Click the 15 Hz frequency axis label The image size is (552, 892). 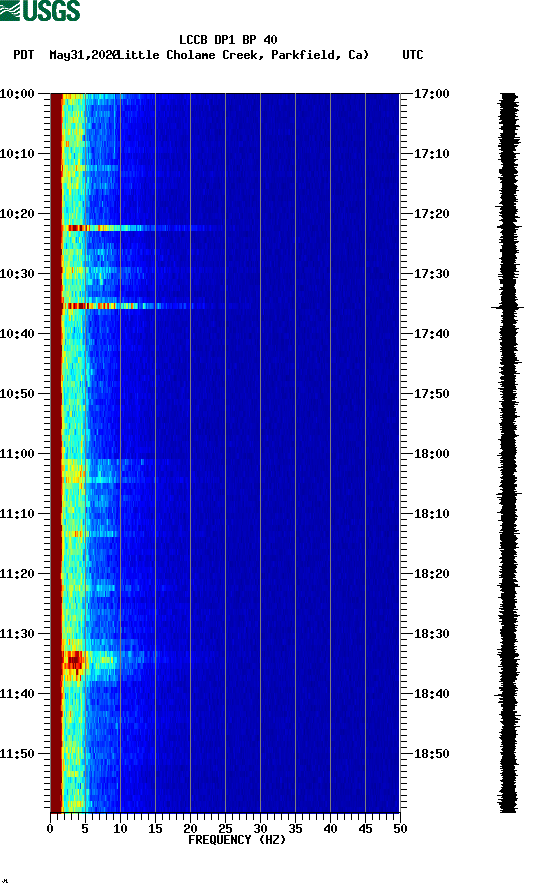155,829
